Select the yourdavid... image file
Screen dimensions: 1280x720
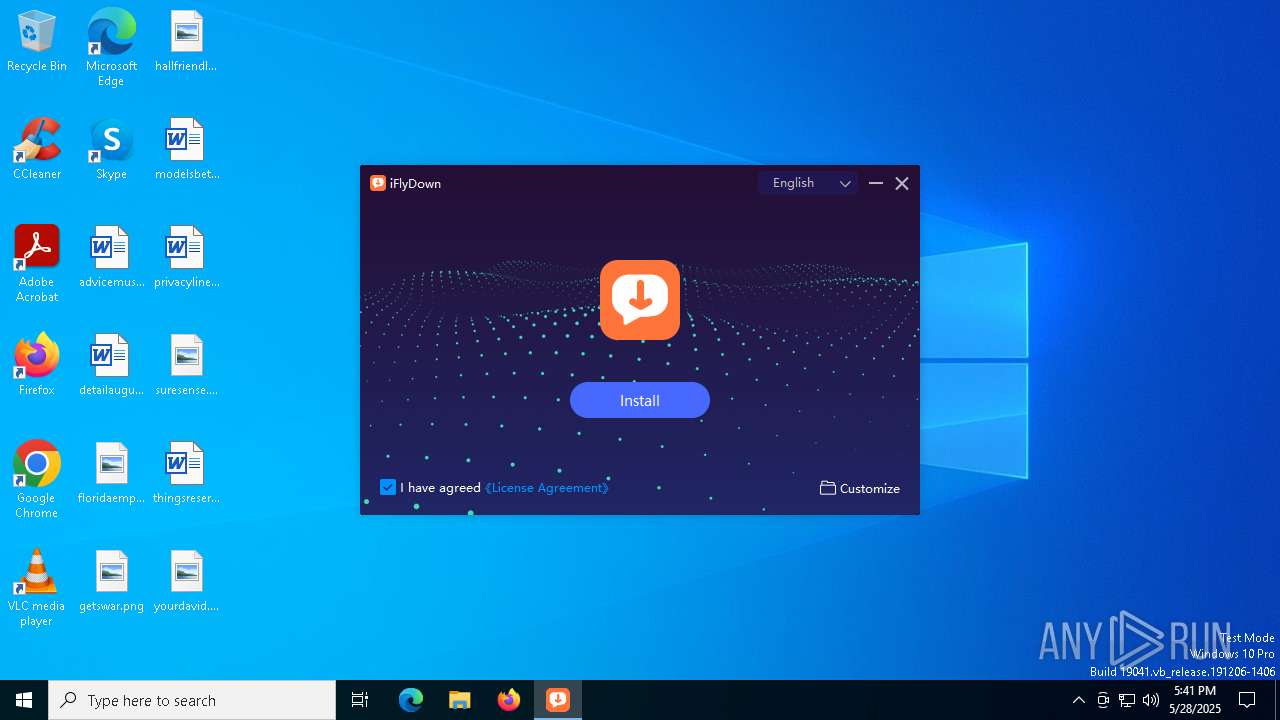pyautogui.click(x=186, y=582)
